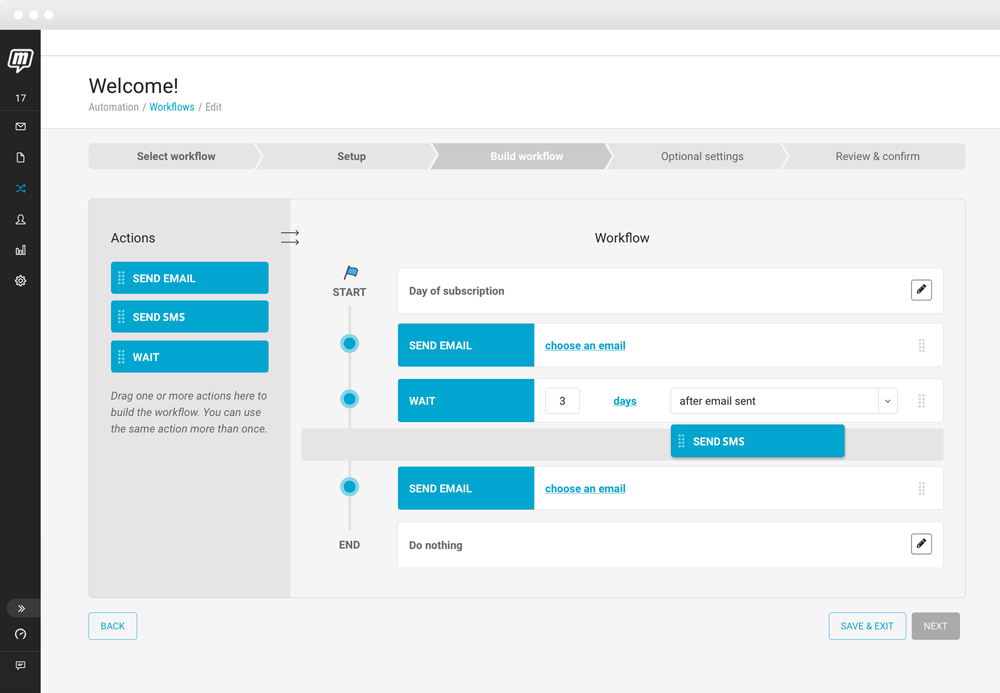Open the settings gear icon in sidebar
Image resolution: width=1000 pixels, height=693 pixels.
(20, 281)
